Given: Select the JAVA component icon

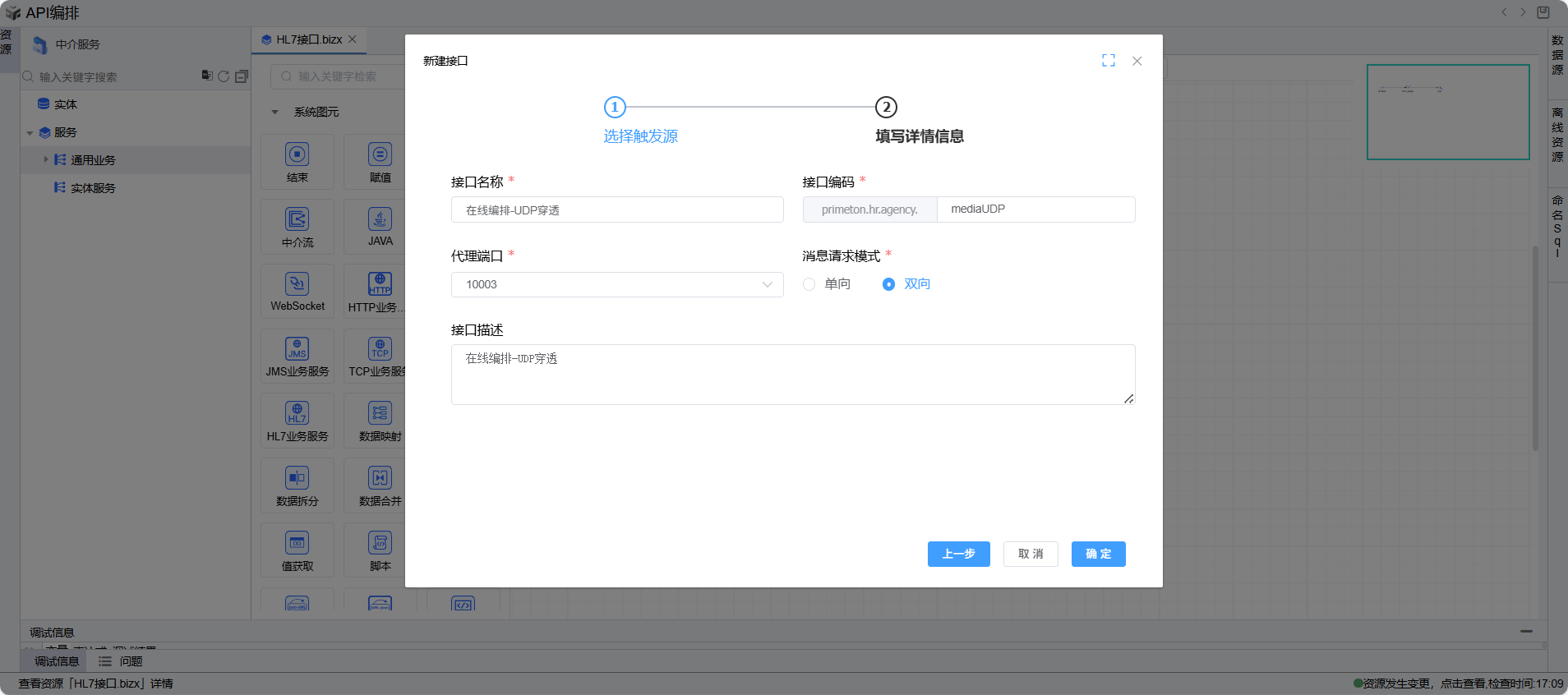Looking at the screenshot, I should pos(380,219).
